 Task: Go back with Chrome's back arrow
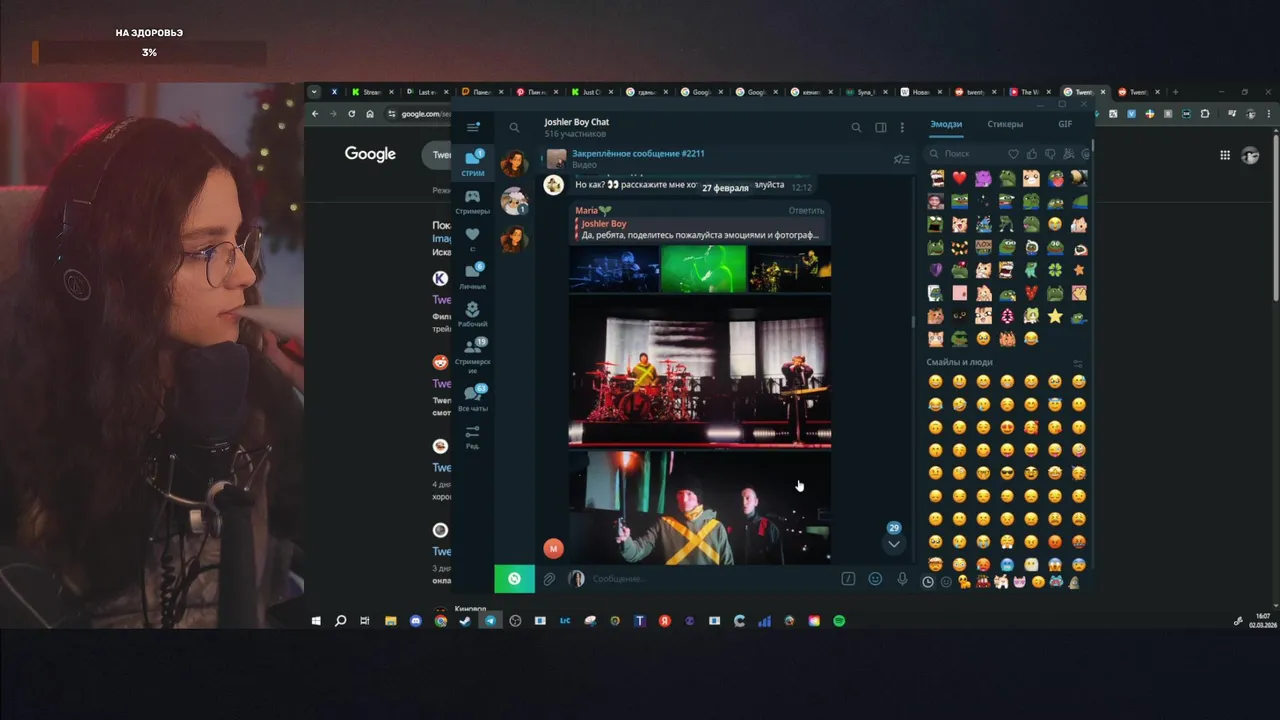(315, 114)
